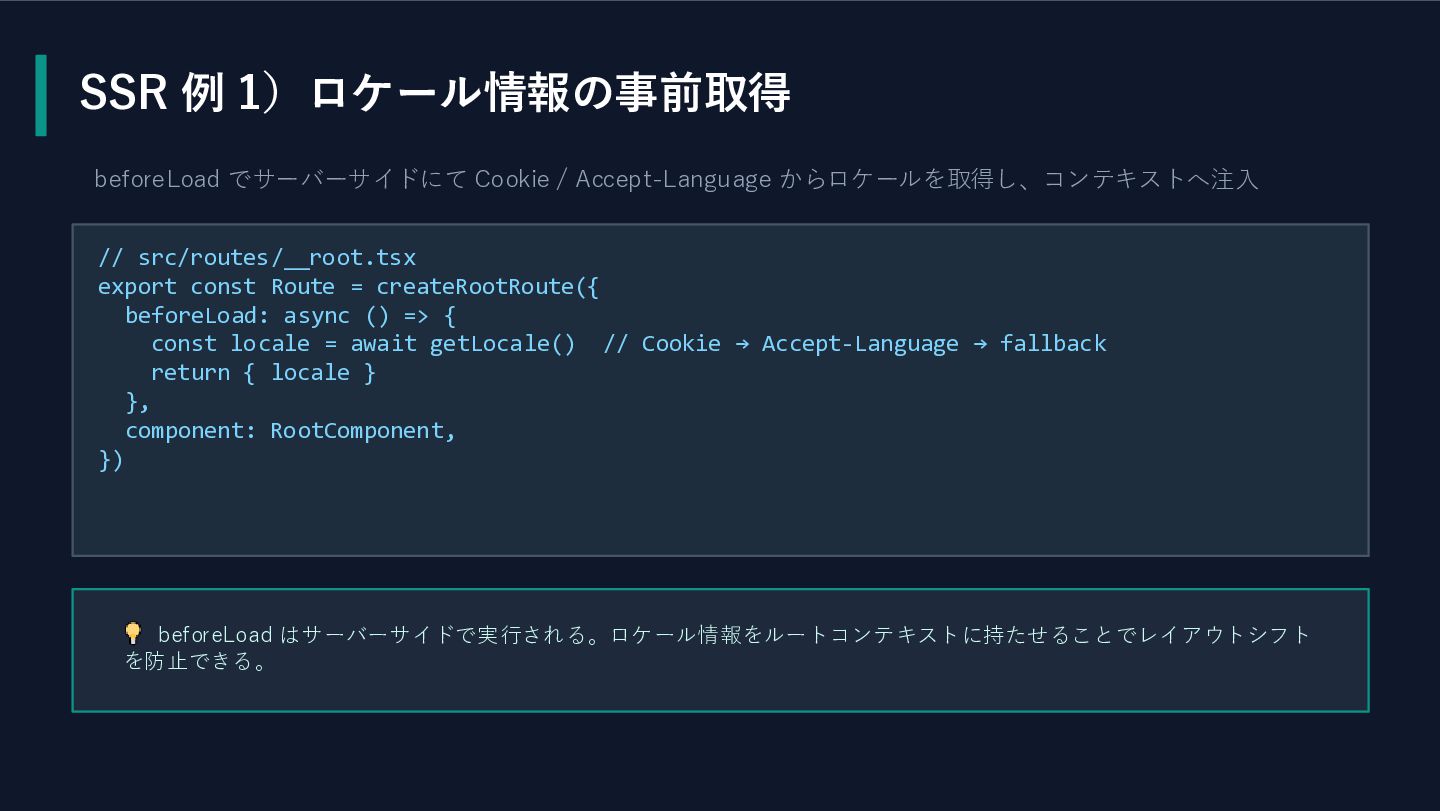Click the component: RootComponent line
Viewport: 1440px width, 811px height.
[x=290, y=430]
